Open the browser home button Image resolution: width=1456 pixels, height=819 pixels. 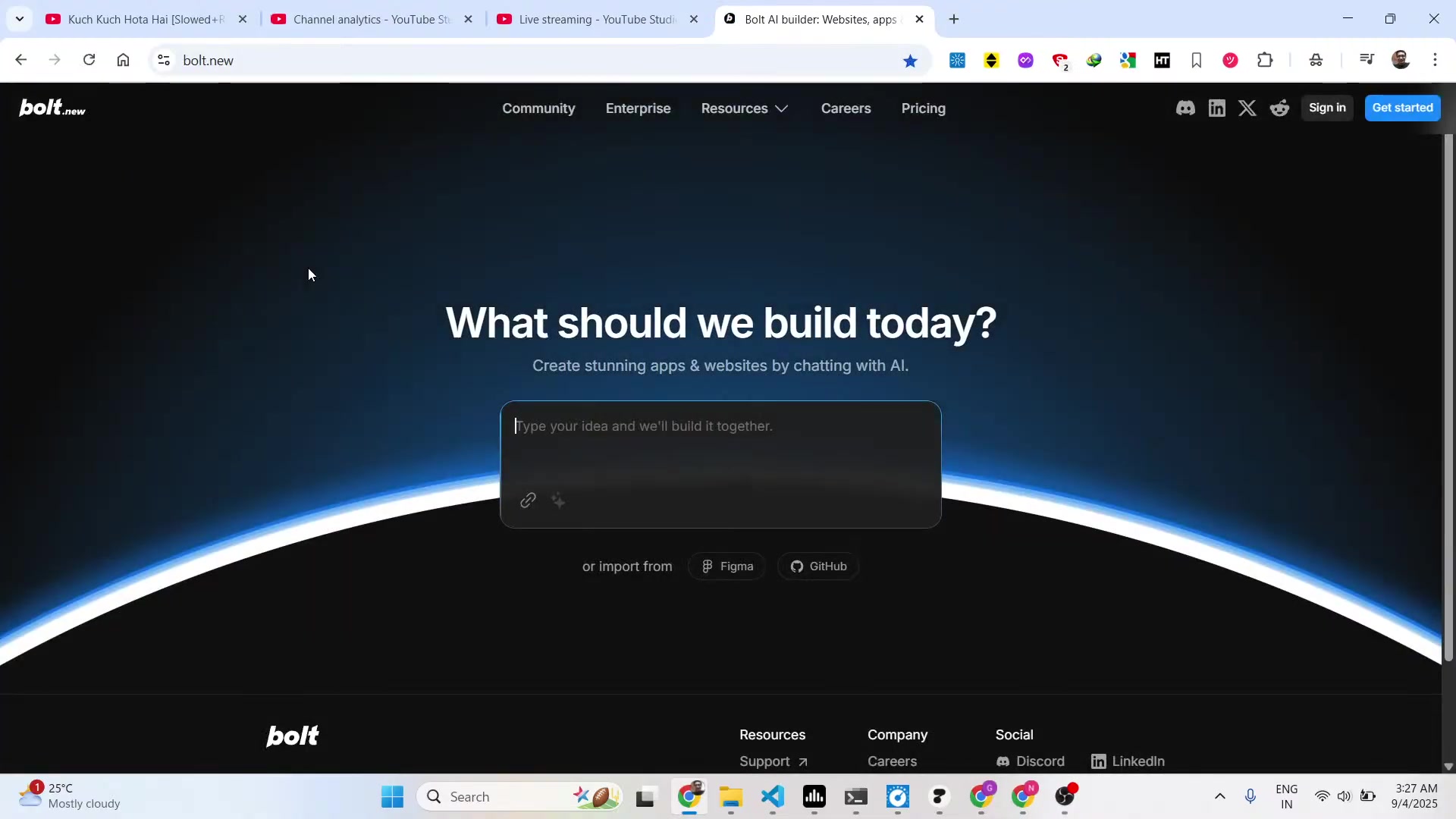123,60
